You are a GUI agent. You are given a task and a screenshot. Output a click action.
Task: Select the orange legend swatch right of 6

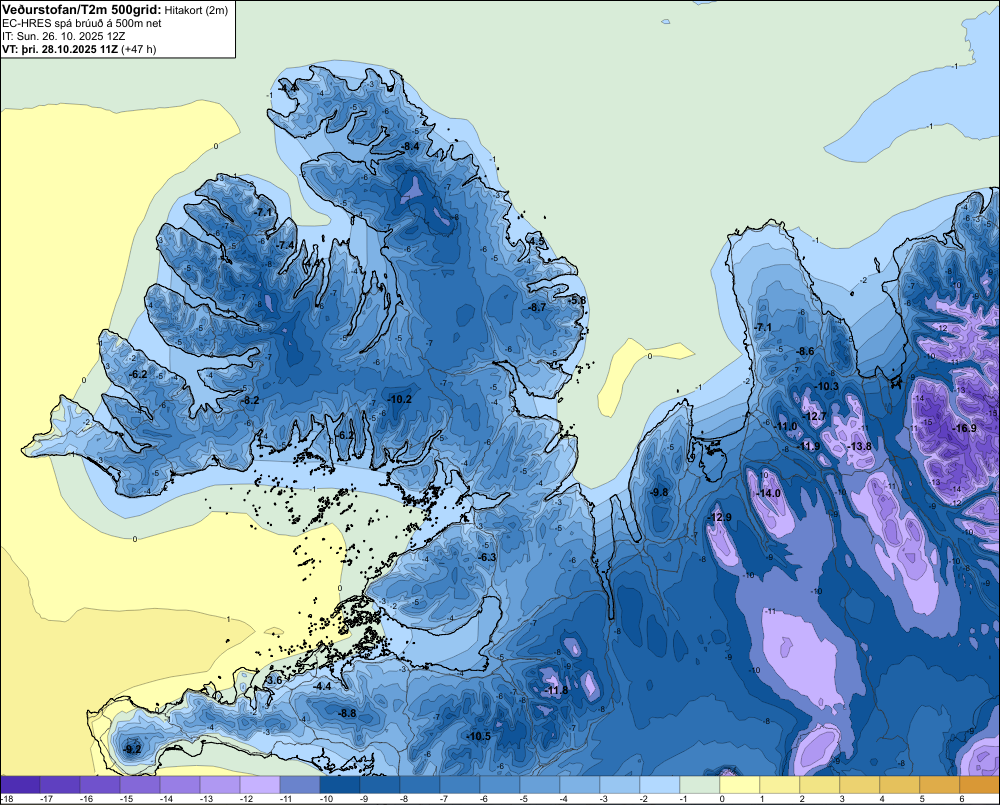pyautogui.click(x=980, y=785)
